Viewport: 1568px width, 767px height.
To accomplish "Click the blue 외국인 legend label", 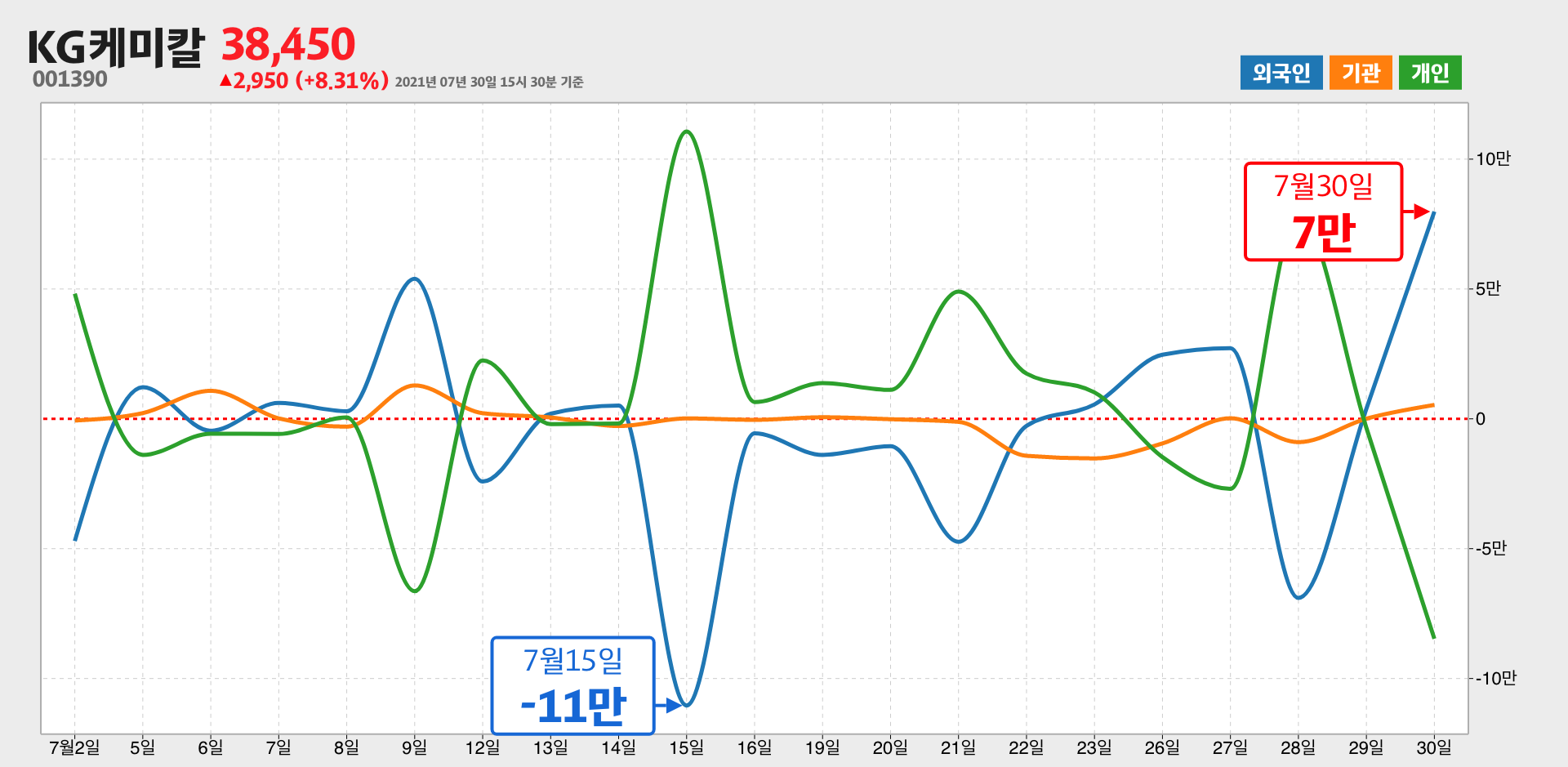I will pos(1281,73).
